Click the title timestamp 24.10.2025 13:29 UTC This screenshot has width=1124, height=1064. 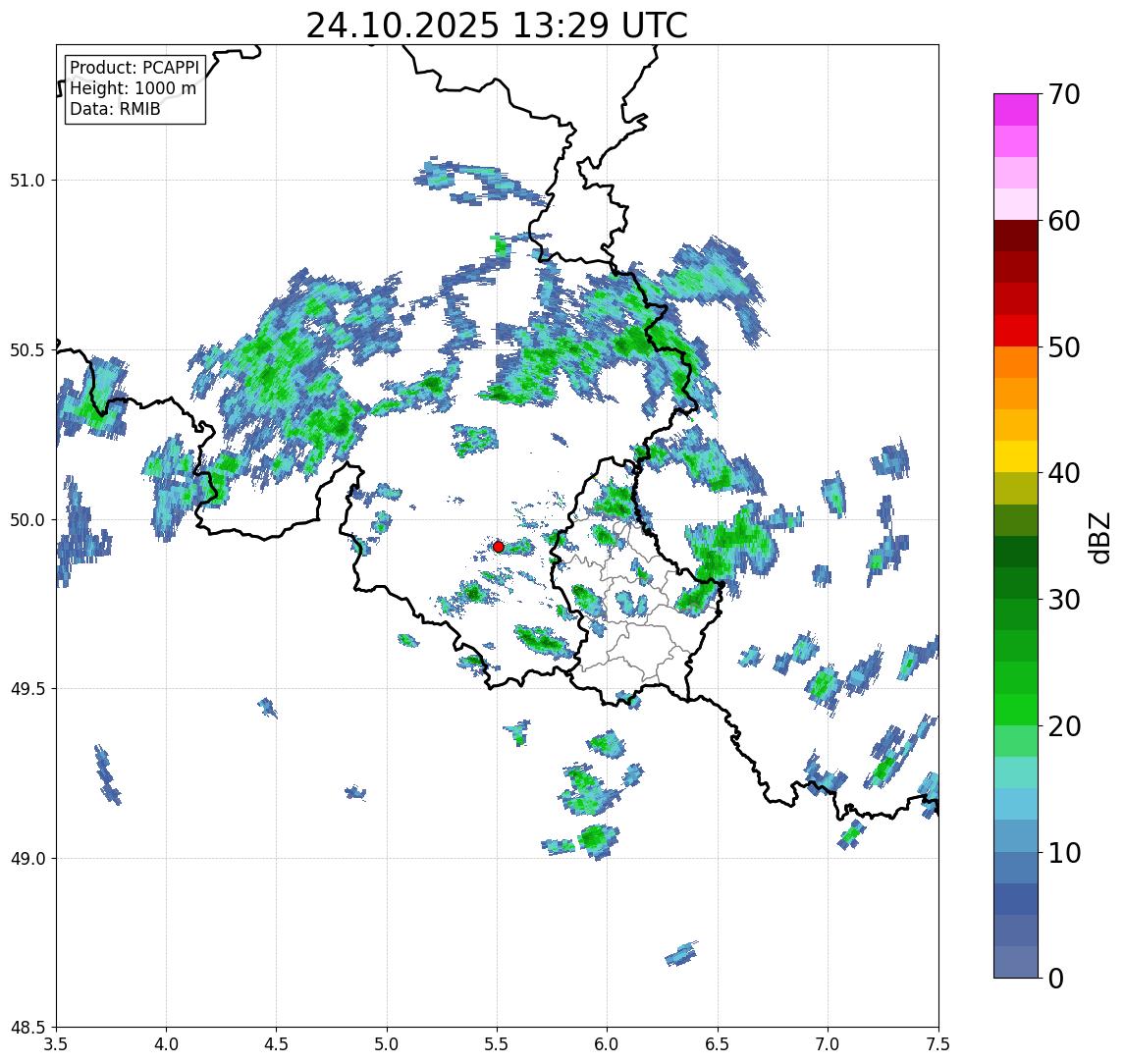click(x=497, y=26)
